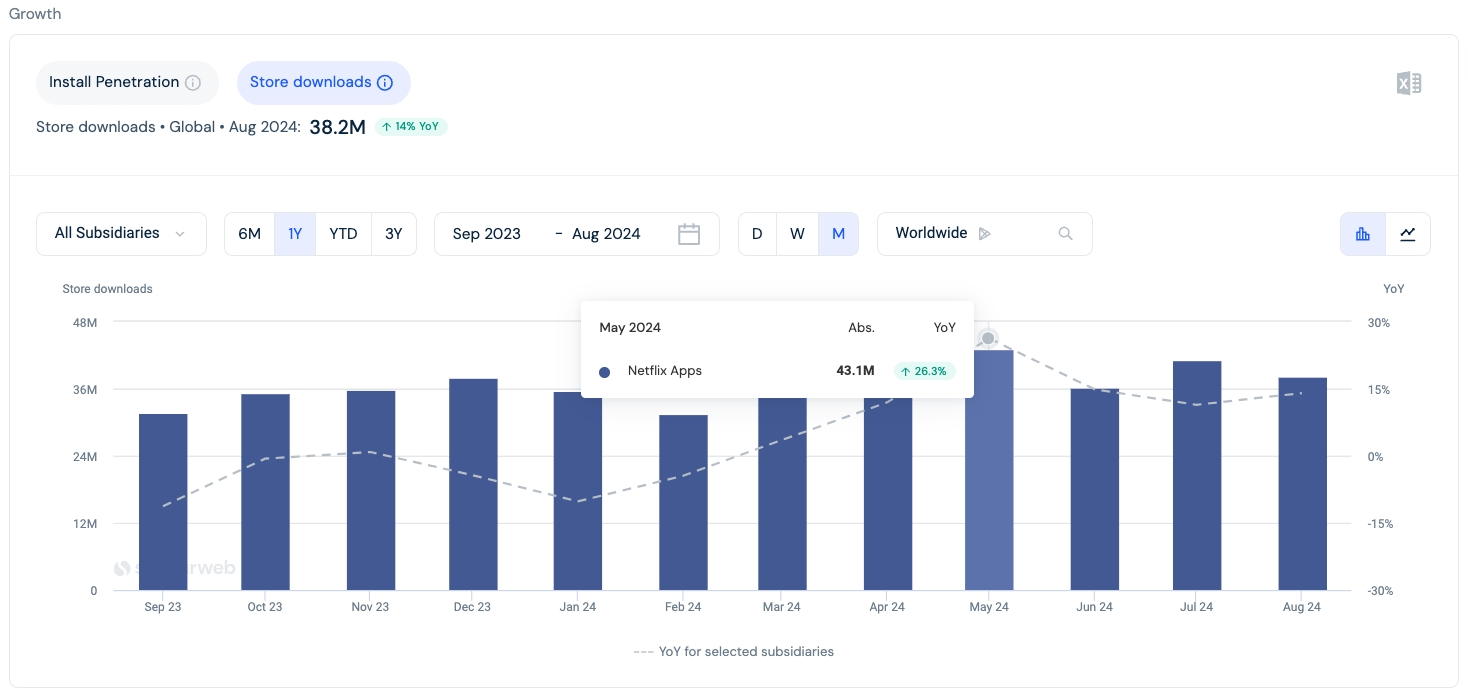Enable Weekly (W) data granularity

point(797,233)
